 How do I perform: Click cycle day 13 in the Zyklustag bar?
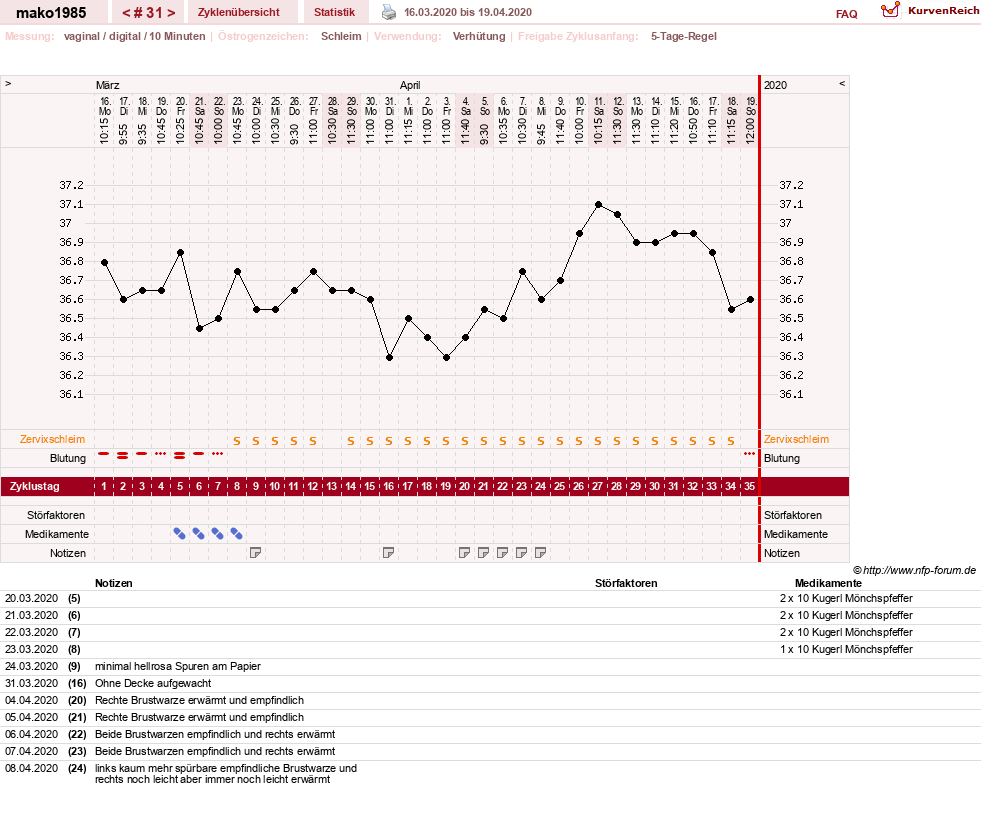point(332,486)
